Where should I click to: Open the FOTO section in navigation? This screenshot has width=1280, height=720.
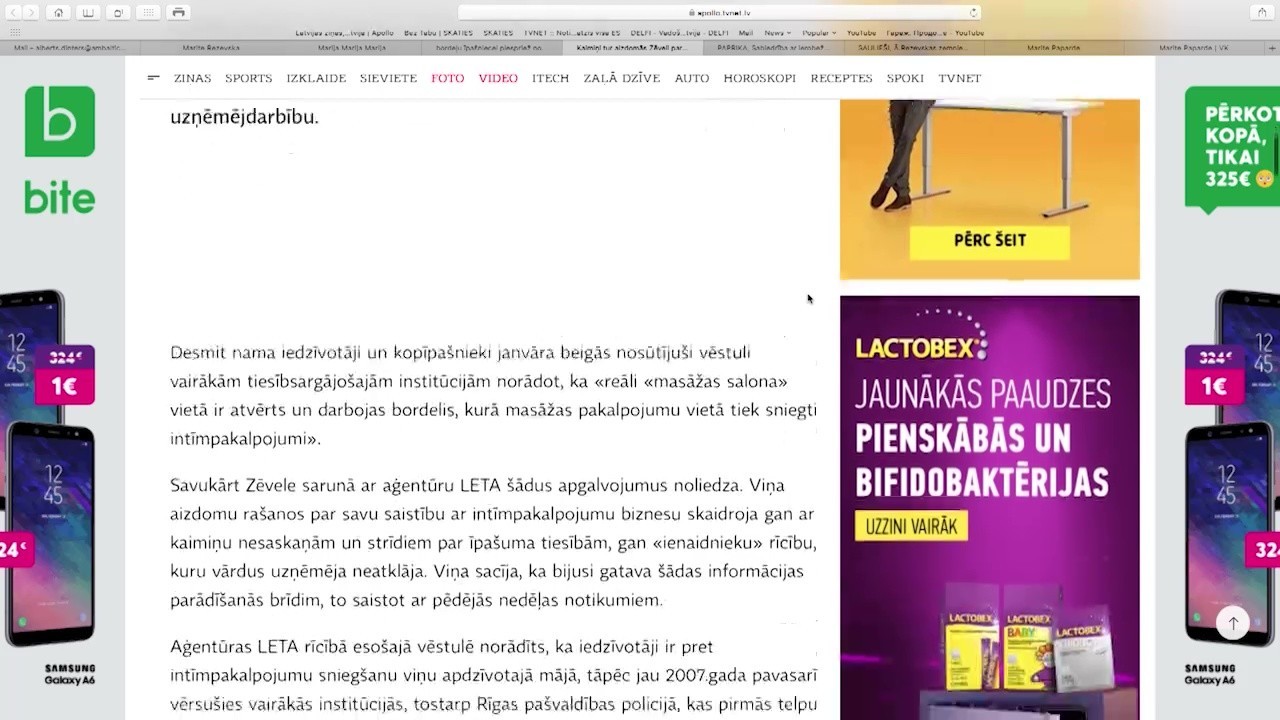click(x=447, y=78)
